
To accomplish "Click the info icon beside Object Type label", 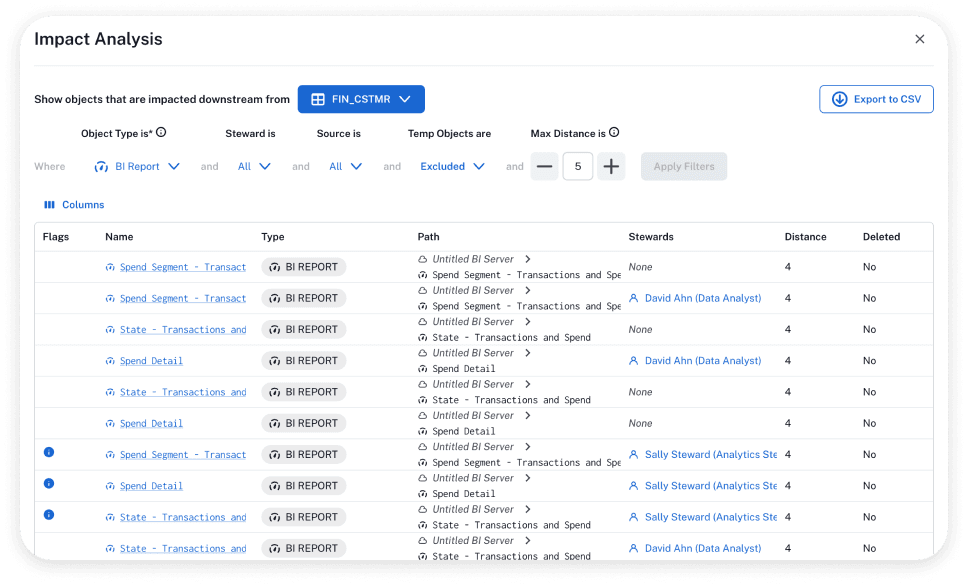I will (x=160, y=132).
